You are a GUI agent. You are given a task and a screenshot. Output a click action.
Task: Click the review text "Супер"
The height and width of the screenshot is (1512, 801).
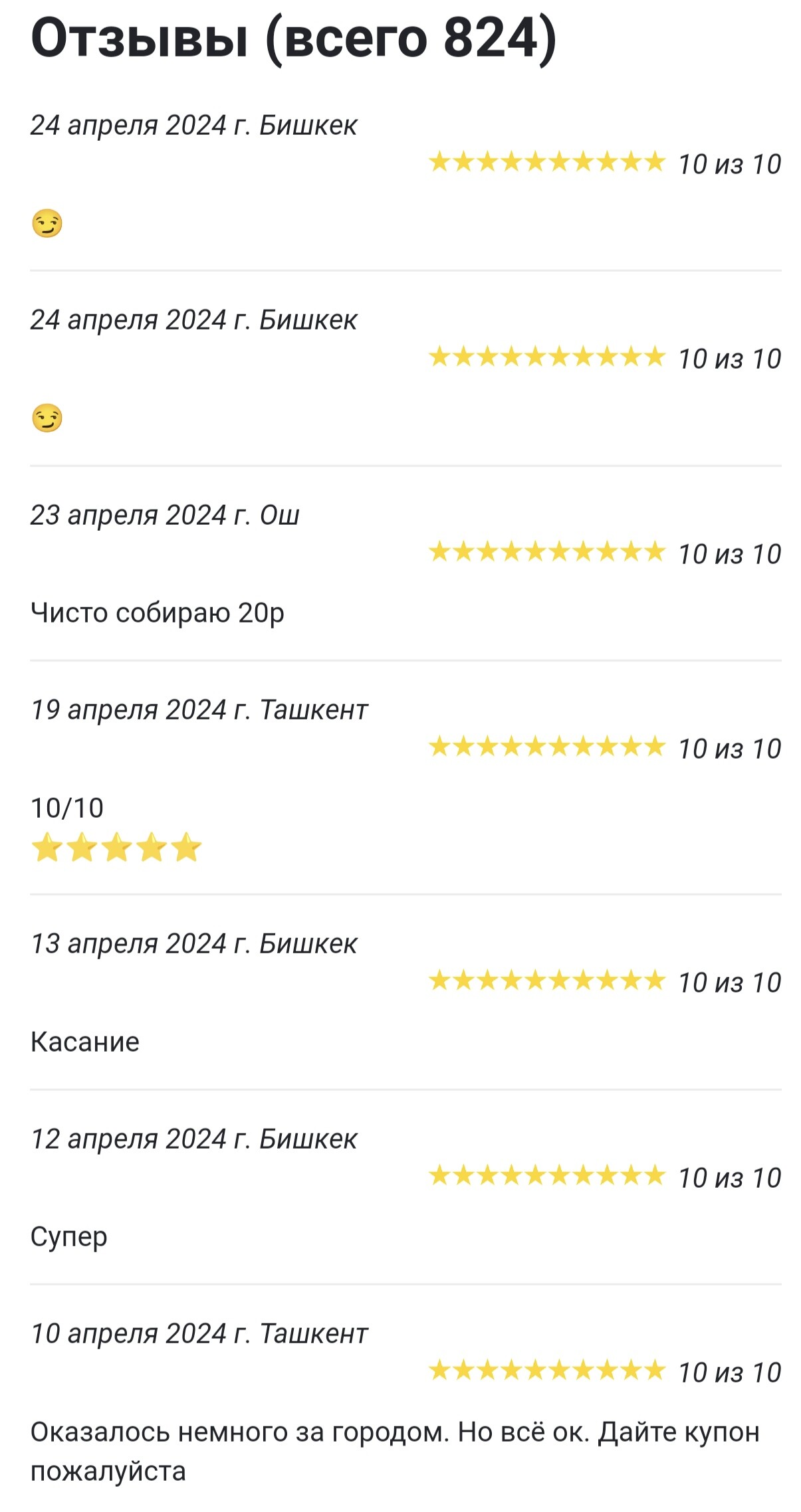[x=68, y=1237]
